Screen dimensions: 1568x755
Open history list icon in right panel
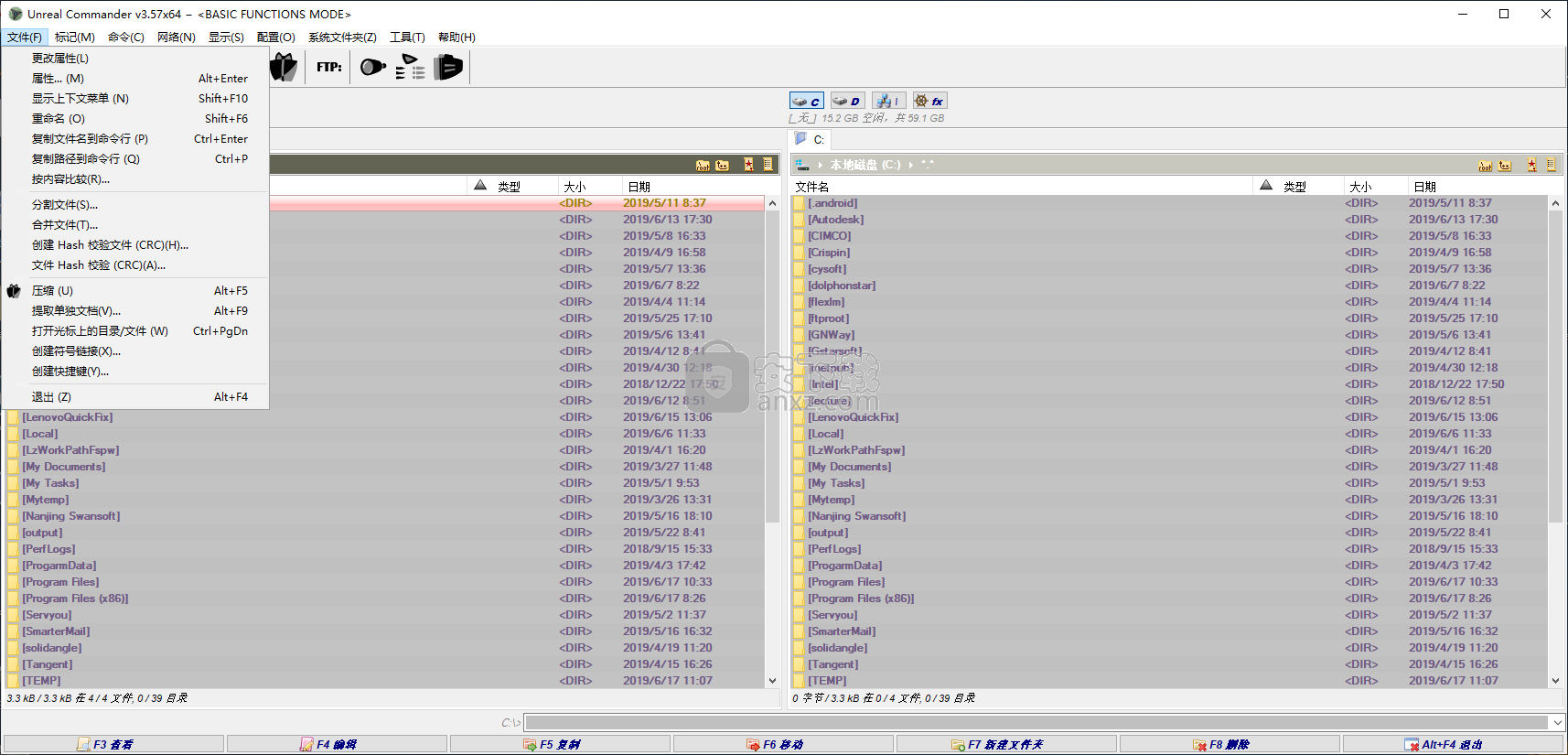pyautogui.click(x=1551, y=166)
